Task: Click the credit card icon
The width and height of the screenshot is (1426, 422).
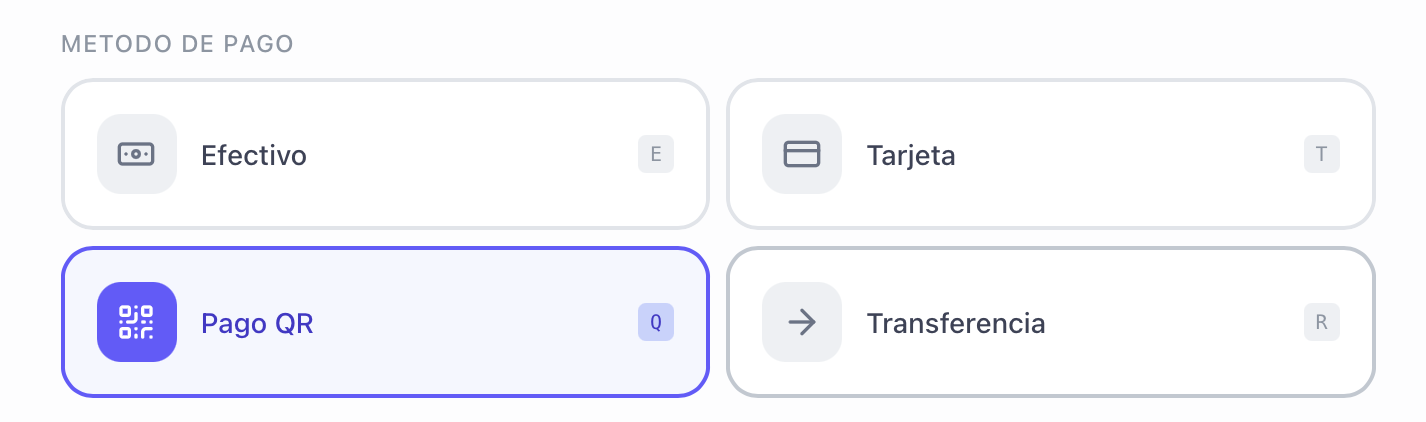Action: 801,154
